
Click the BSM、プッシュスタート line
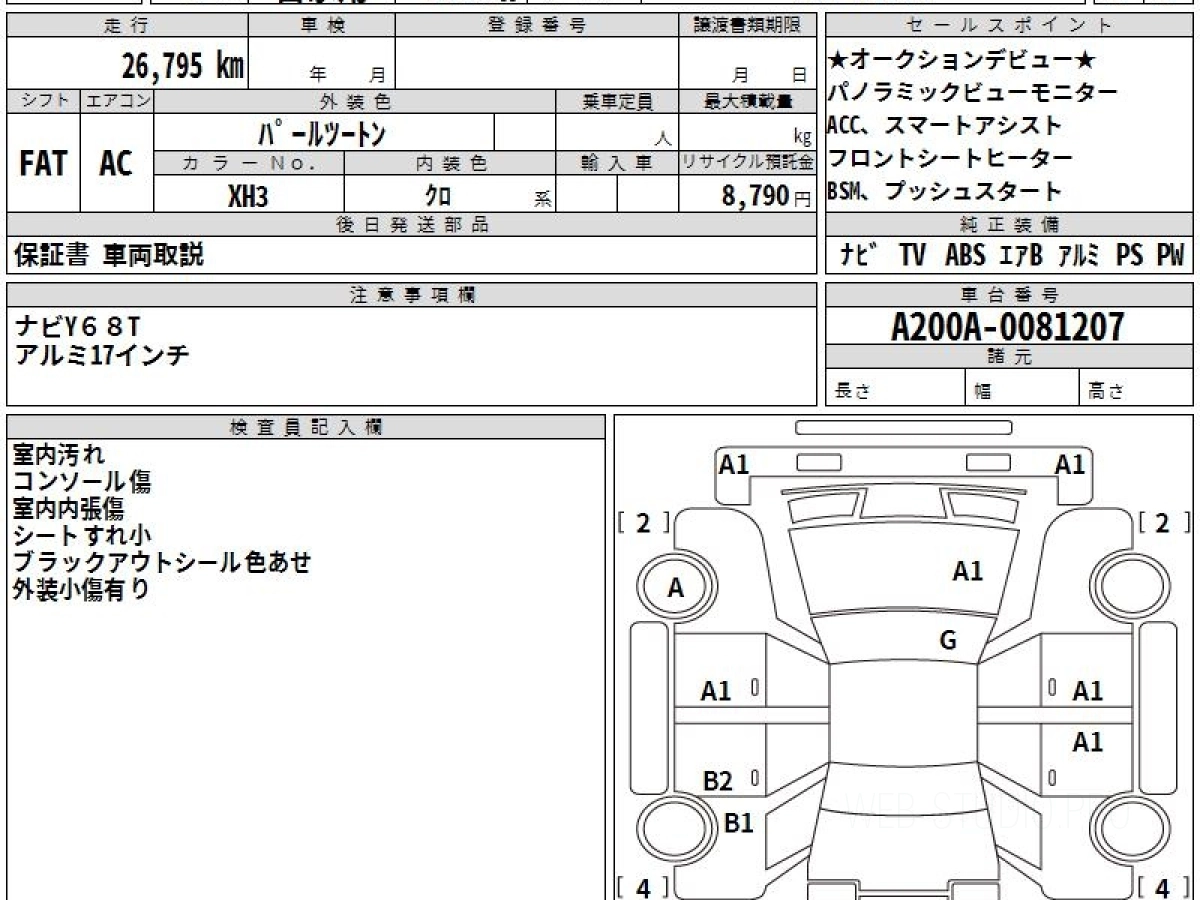coord(944,191)
